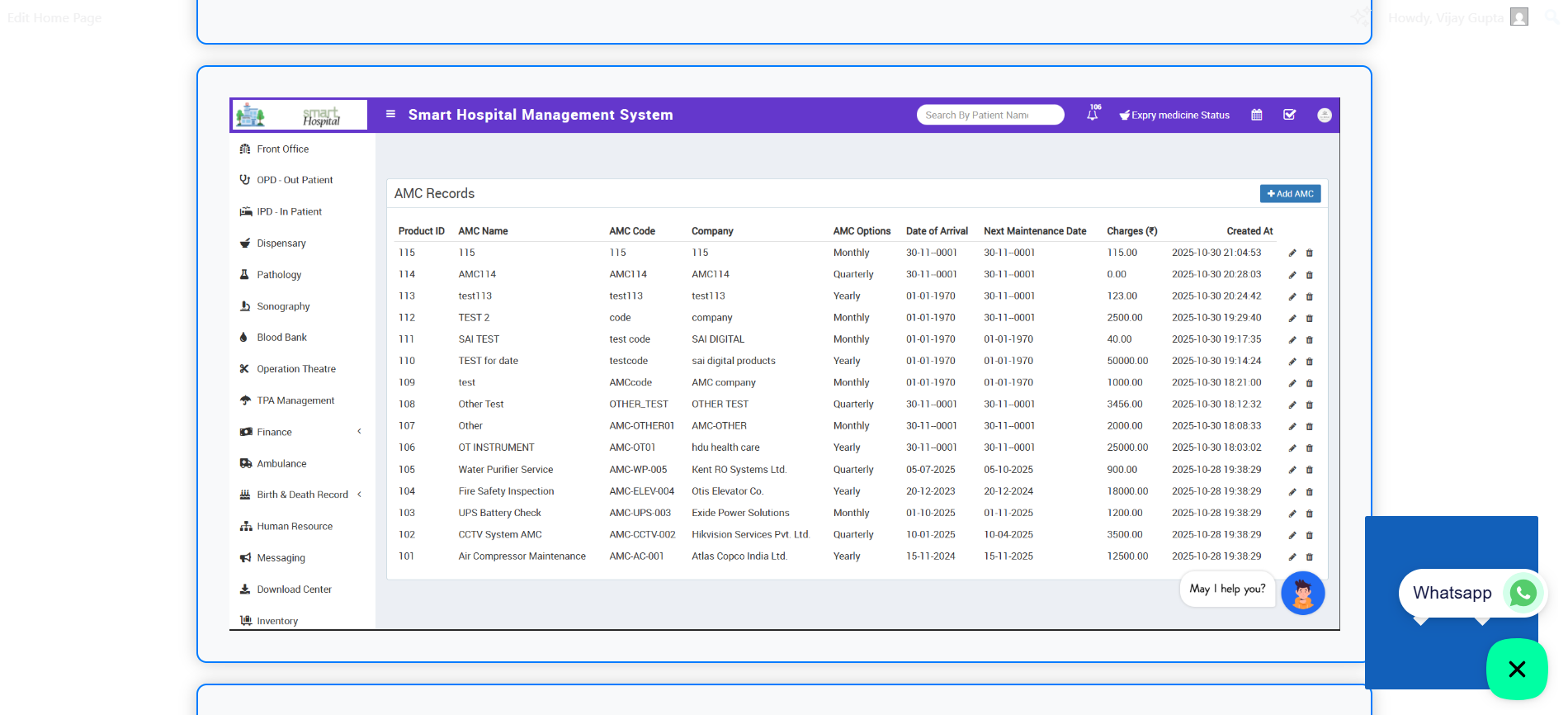Delete the CCTV System AMC record
1568x715 pixels.
tap(1310, 535)
